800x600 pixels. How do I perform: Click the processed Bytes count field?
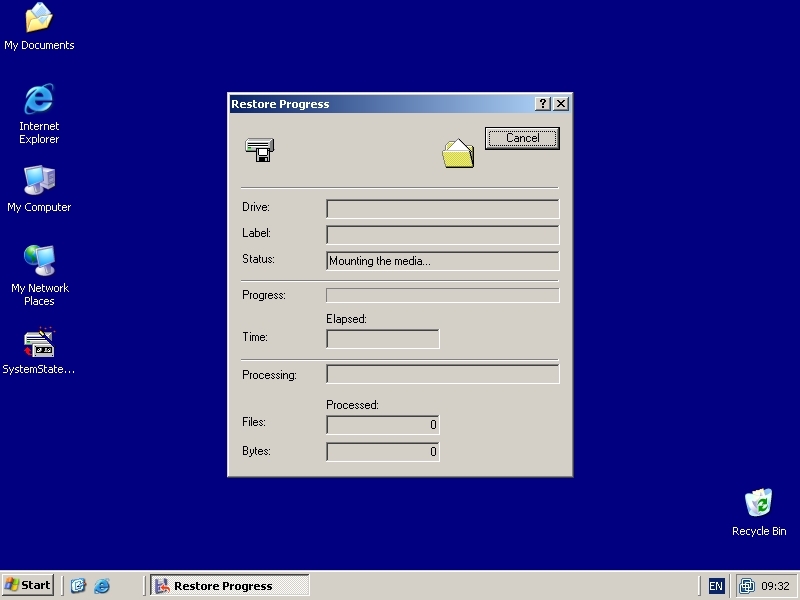pyautogui.click(x=383, y=452)
